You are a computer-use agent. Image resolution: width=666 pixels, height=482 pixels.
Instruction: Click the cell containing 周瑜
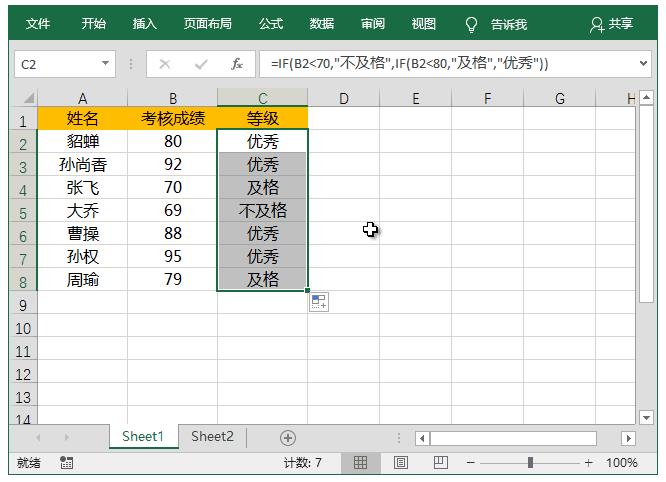click(82, 279)
